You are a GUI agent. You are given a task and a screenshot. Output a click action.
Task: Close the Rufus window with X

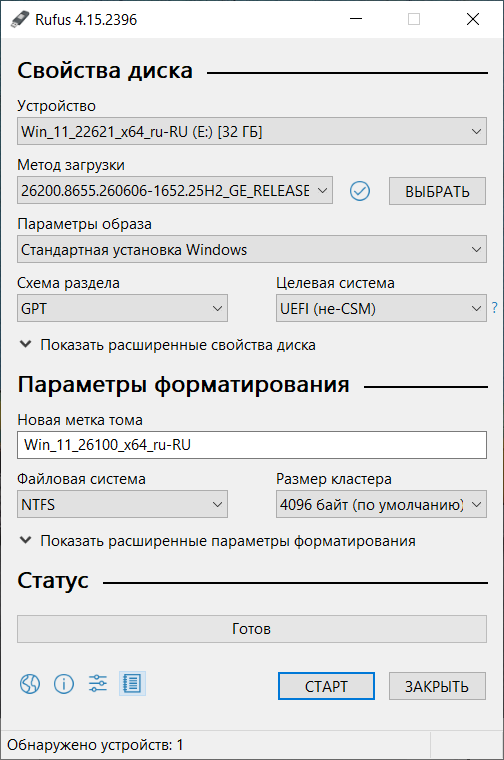pos(473,19)
